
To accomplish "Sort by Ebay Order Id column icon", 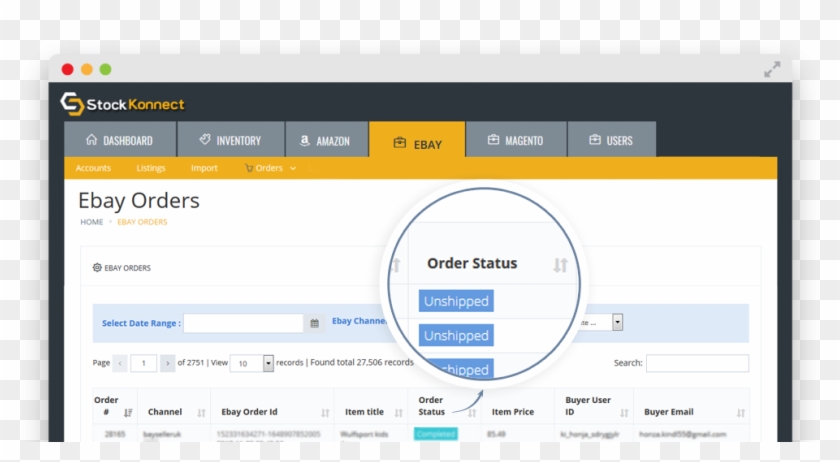I will (325, 413).
